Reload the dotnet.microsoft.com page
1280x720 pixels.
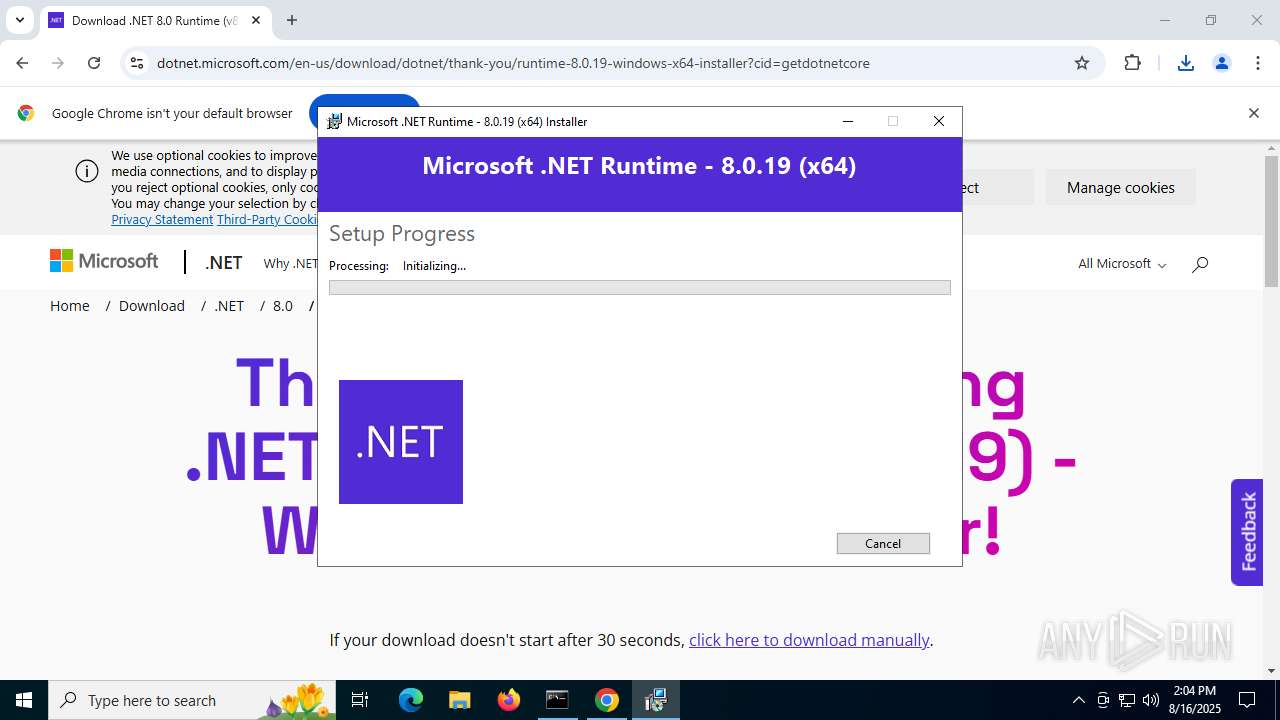tap(94, 63)
